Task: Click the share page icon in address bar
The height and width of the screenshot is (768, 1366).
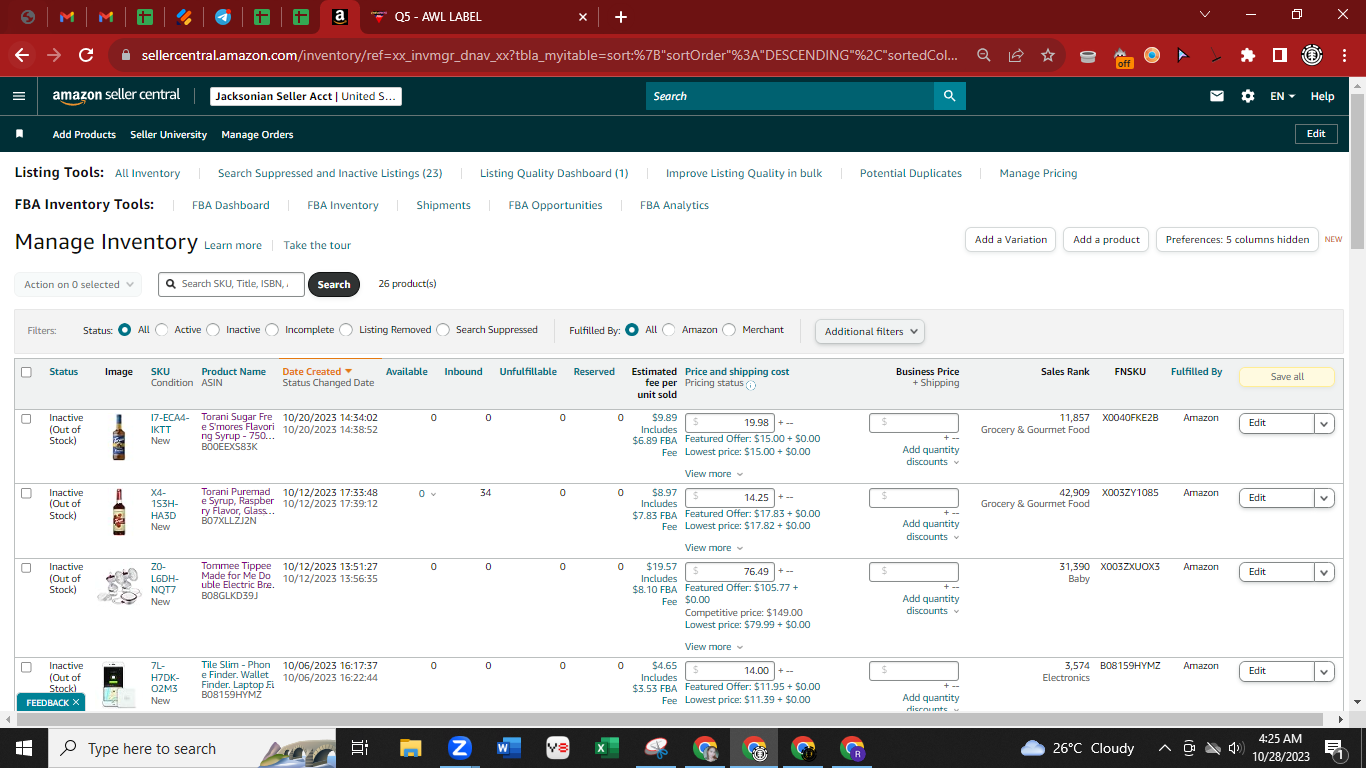Action: [x=1016, y=55]
